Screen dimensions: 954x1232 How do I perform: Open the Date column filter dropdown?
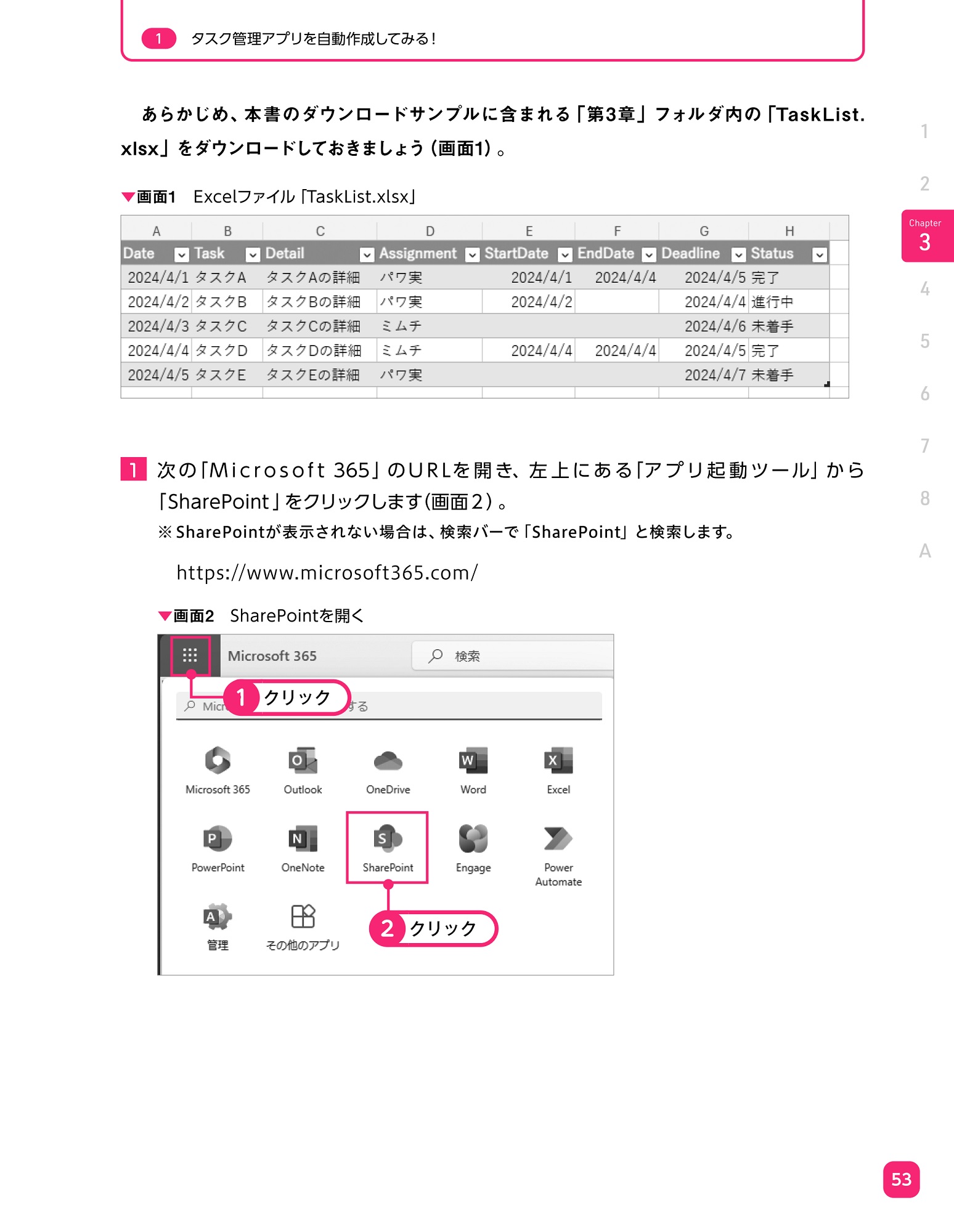click(x=181, y=254)
